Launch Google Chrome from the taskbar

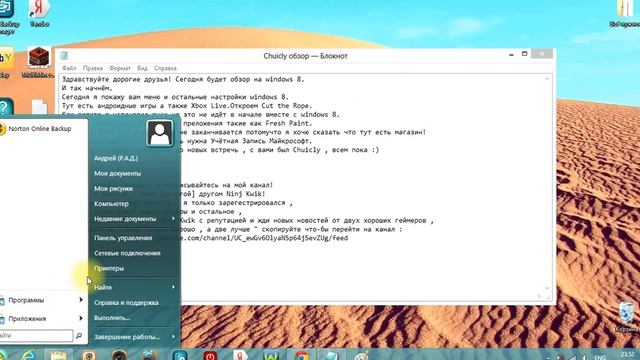click(x=302, y=355)
